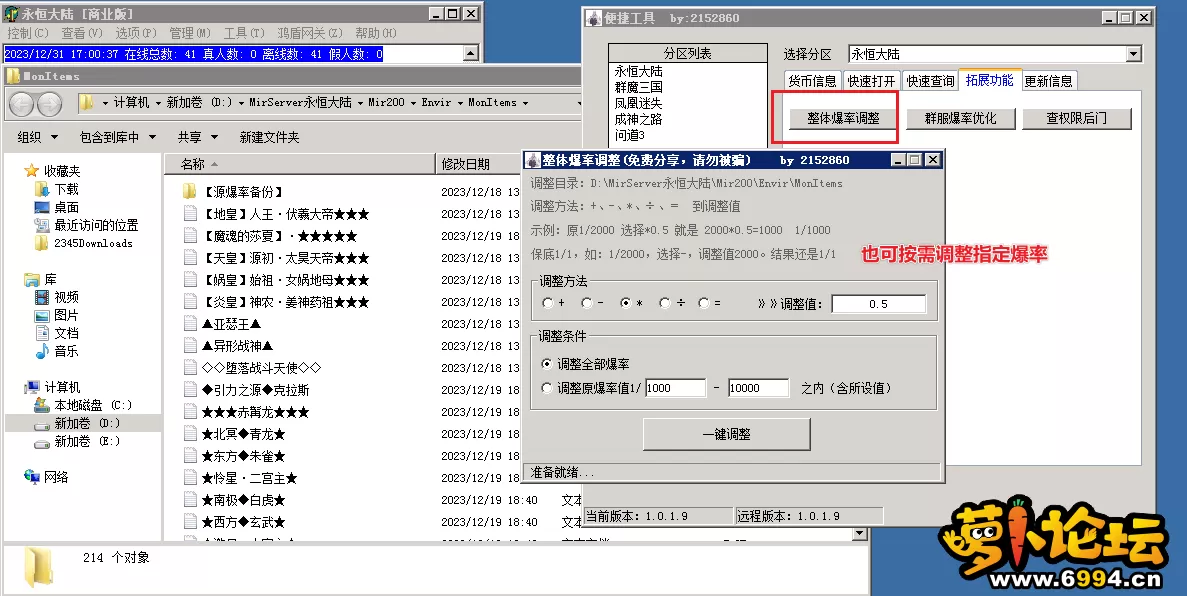Open 文档 library icon

[x=42, y=333]
